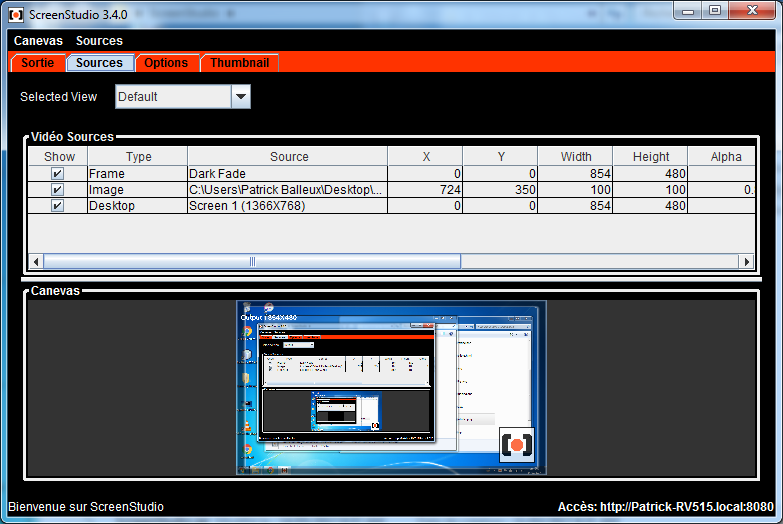
Task: Switch to the Sortie tab
Action: 38,63
